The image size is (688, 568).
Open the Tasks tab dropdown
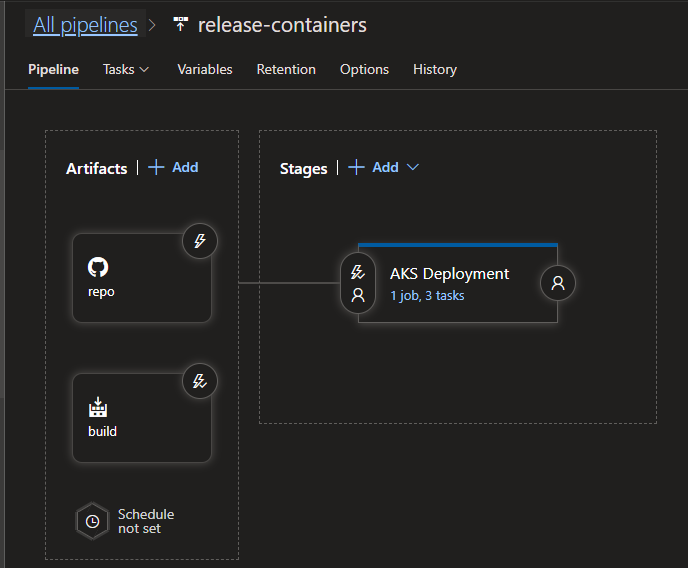(x=126, y=69)
